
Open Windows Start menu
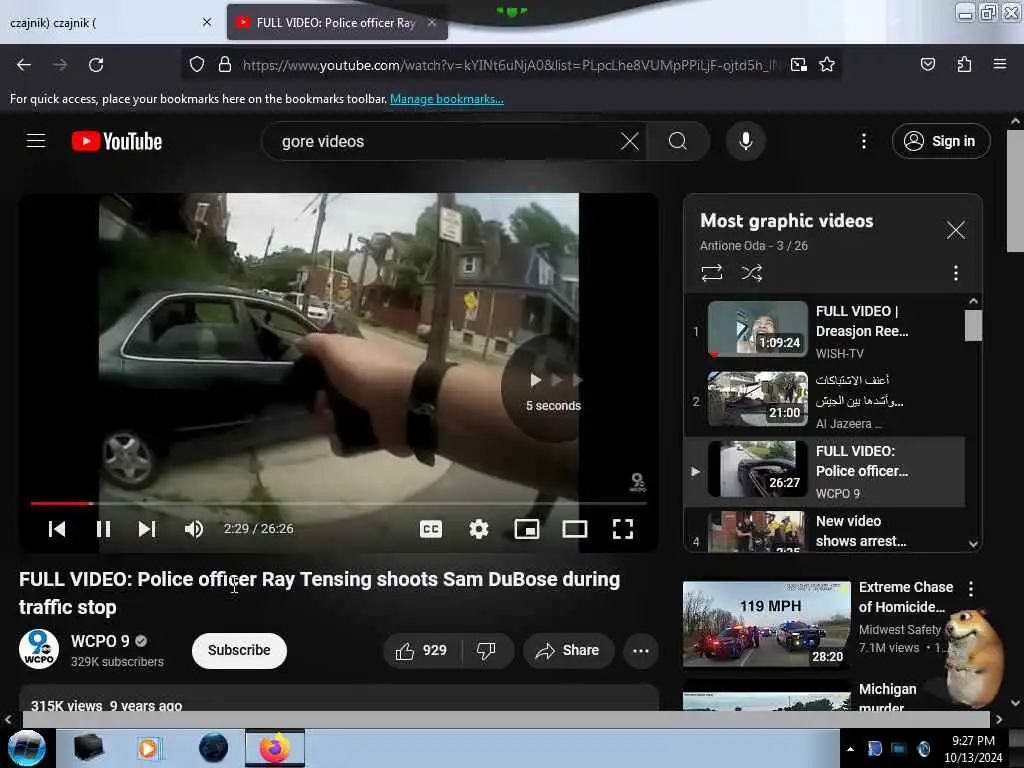pyautogui.click(x=27, y=748)
